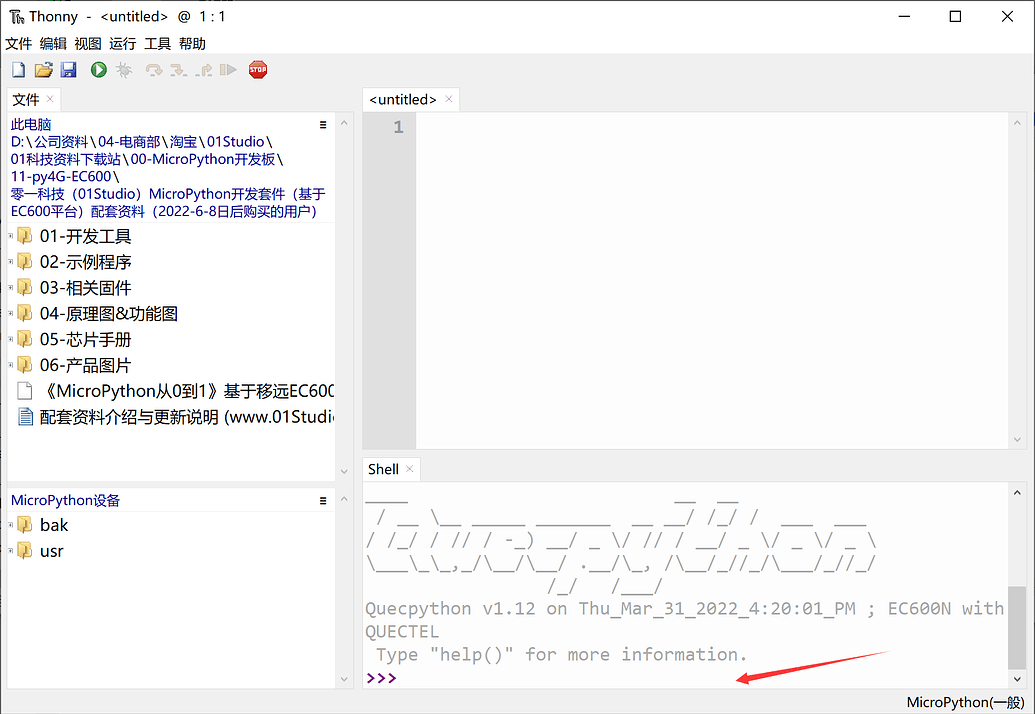Click folder icon of bak on device
1035x714 pixels.
click(x=24, y=525)
